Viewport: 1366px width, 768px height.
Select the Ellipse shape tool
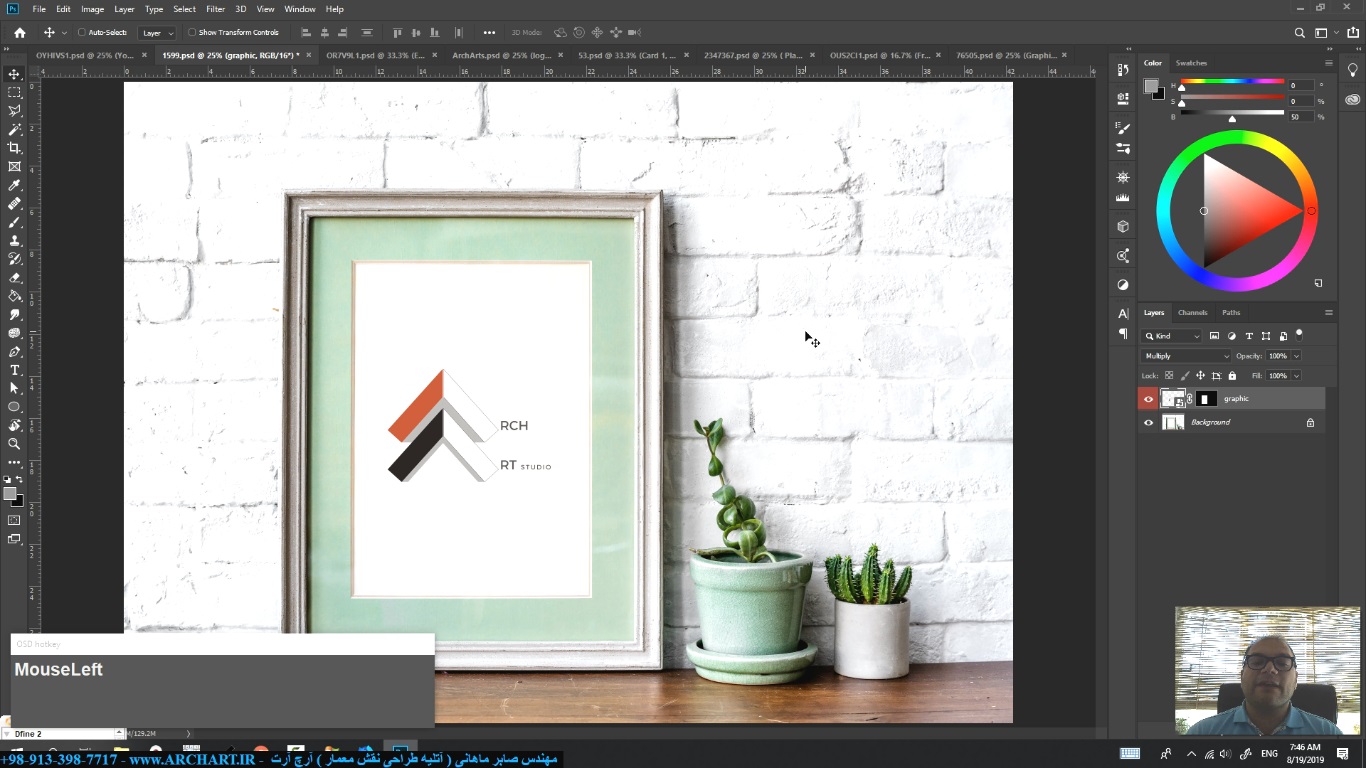[x=14, y=407]
